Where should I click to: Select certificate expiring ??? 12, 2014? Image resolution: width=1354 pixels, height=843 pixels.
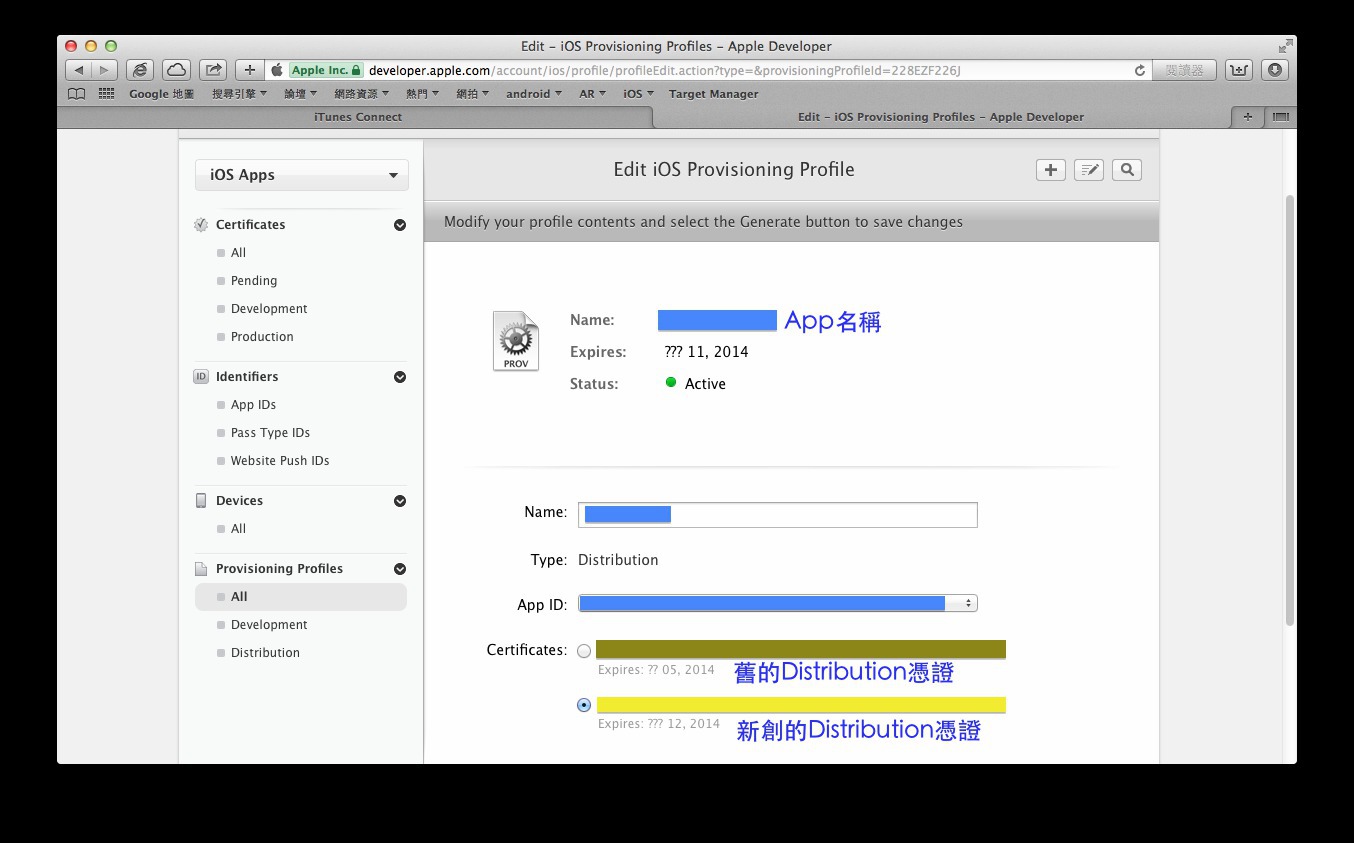(584, 705)
